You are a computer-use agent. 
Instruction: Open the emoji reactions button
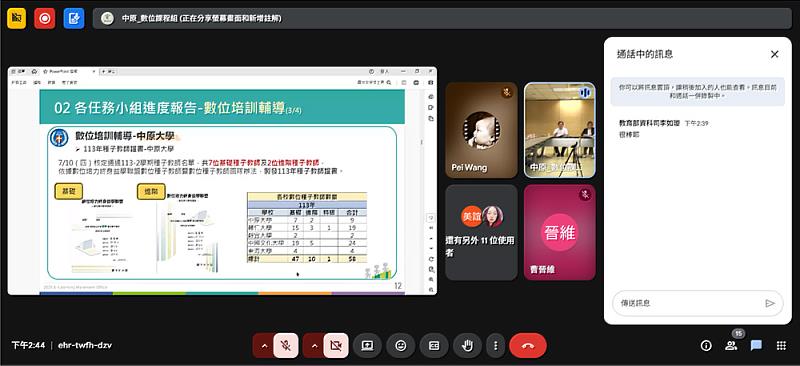point(401,346)
